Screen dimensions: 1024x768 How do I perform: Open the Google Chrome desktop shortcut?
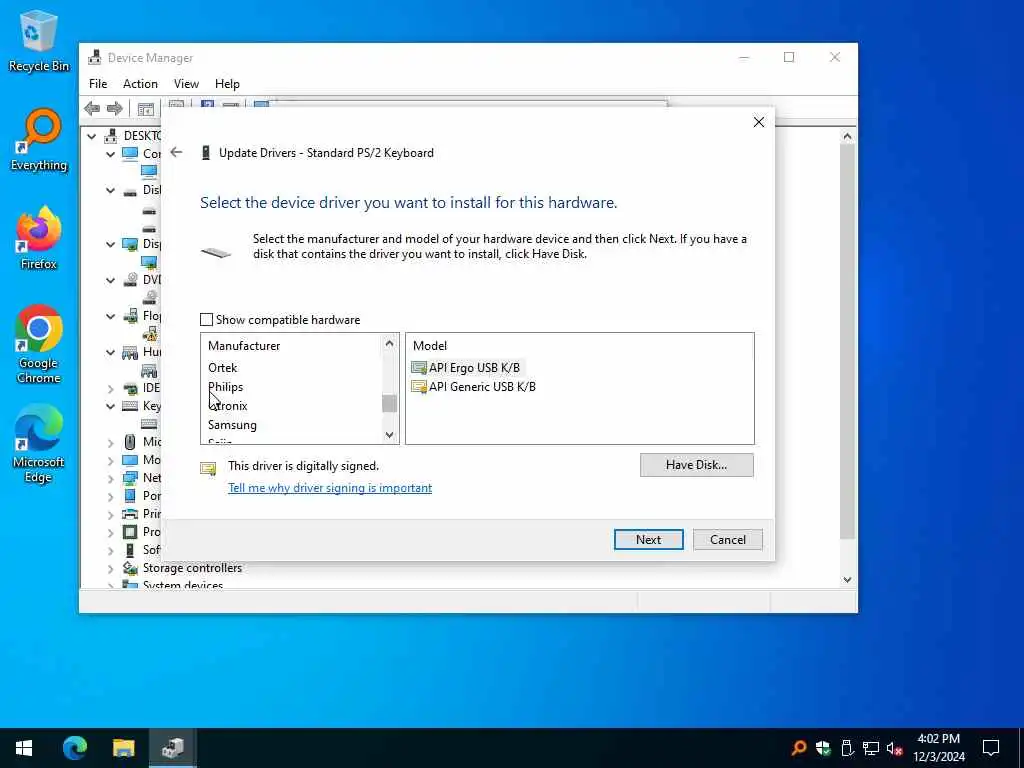(x=39, y=344)
